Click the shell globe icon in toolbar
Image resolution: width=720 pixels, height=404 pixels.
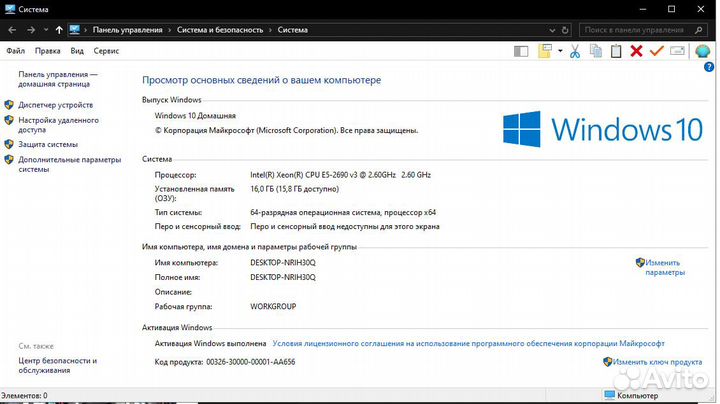tap(703, 51)
